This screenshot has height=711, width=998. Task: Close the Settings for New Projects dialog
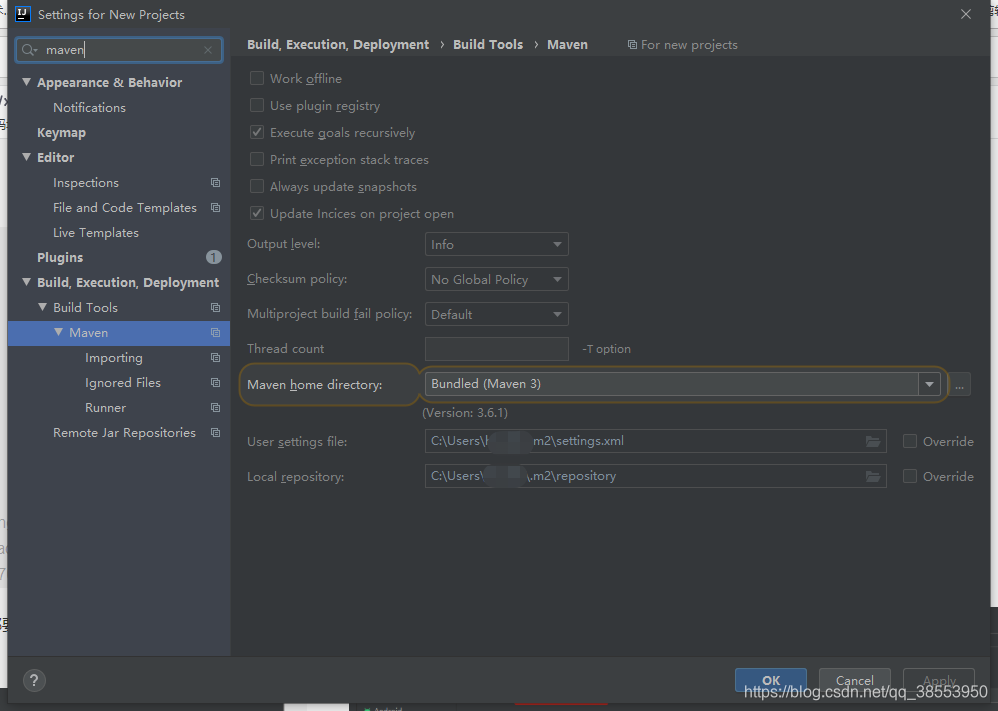click(x=966, y=14)
